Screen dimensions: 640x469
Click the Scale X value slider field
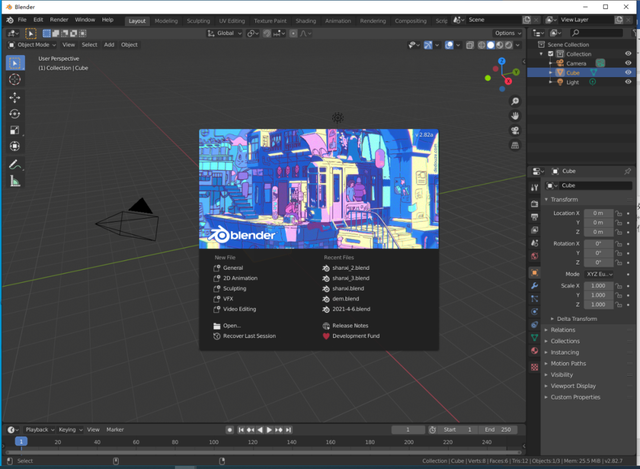click(x=597, y=285)
